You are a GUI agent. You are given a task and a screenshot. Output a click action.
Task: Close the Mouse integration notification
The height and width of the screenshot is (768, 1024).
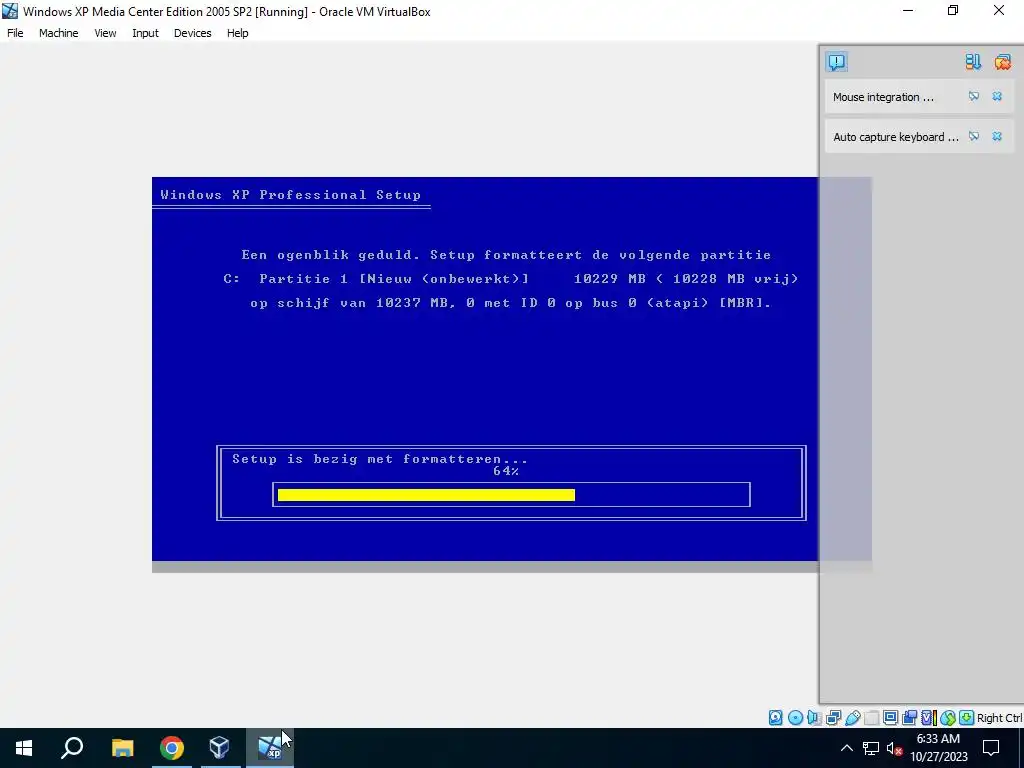click(x=997, y=97)
